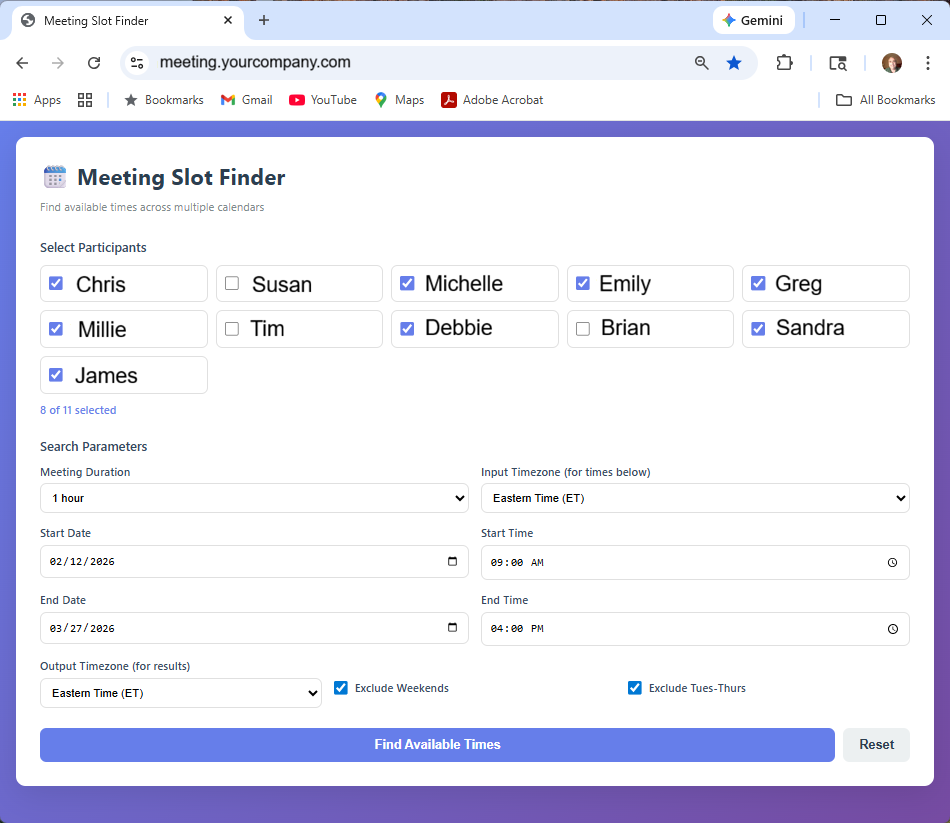This screenshot has width=950, height=823.
Task: Open the Gemini button in the title bar
Action: tap(753, 19)
